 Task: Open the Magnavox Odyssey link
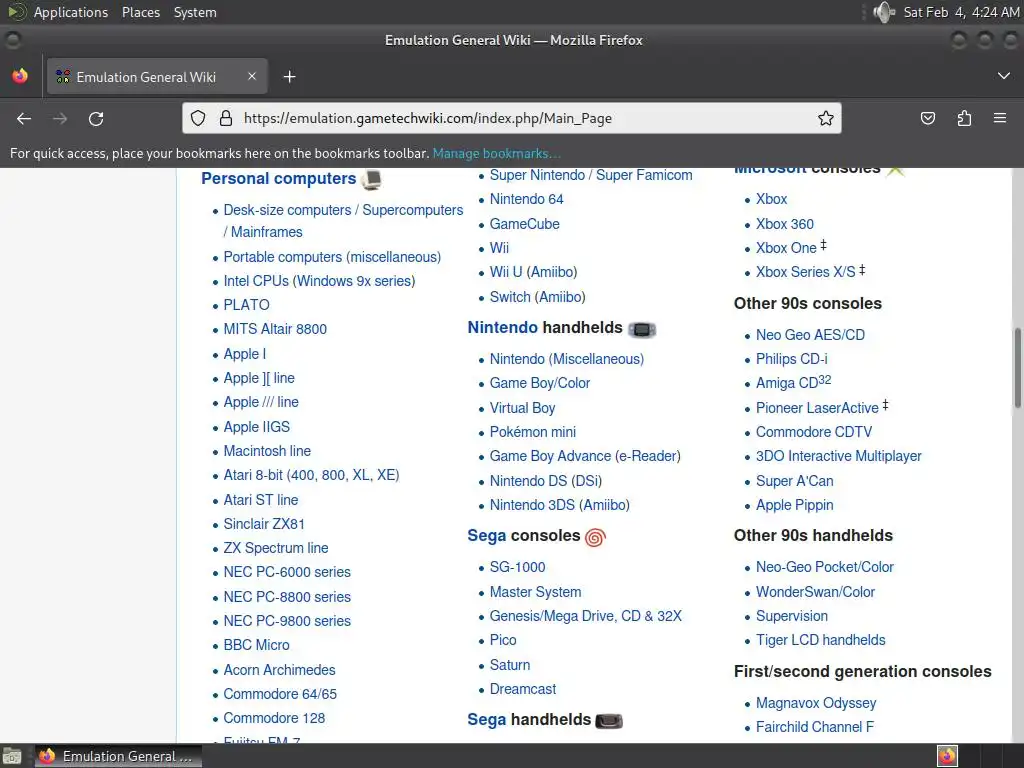point(816,703)
